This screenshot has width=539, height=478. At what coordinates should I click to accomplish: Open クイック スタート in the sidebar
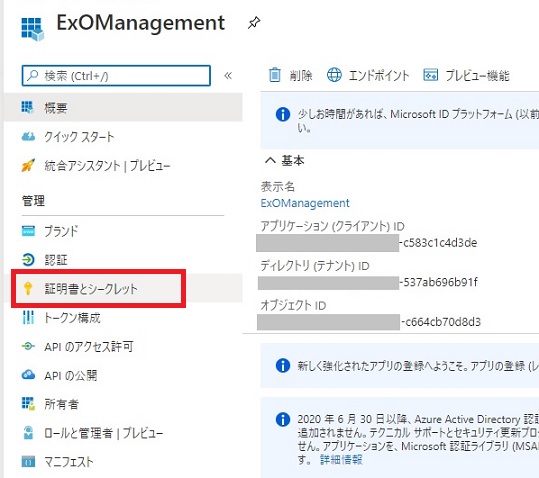pyautogui.click(x=79, y=137)
